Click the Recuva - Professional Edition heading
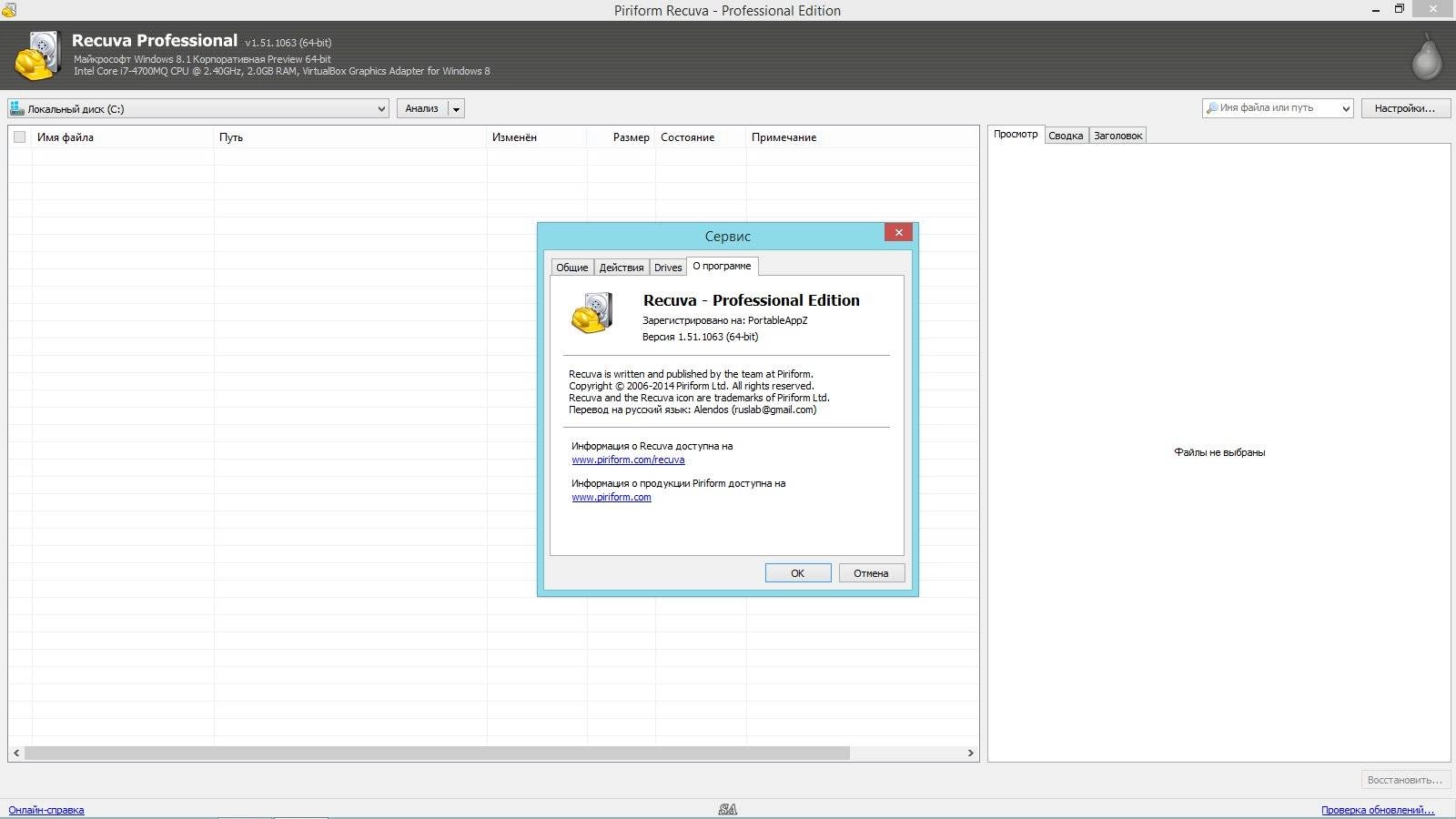 pos(752,300)
